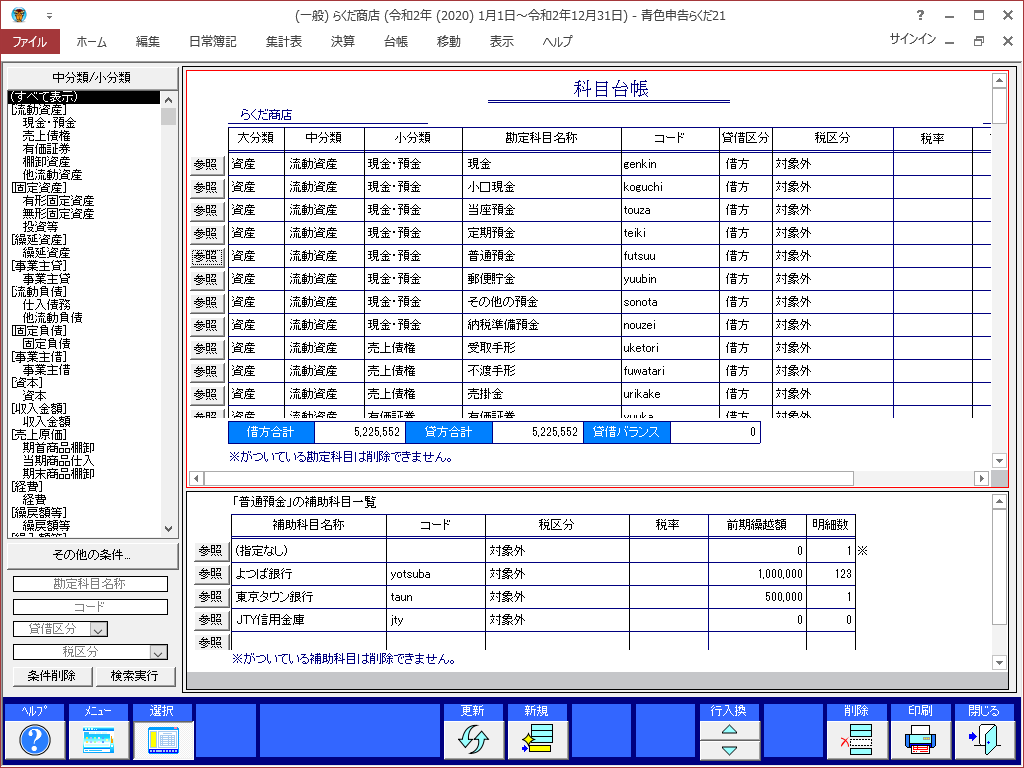Click the 選択 function icon
This screenshot has width=1024, height=768.
coord(163,740)
